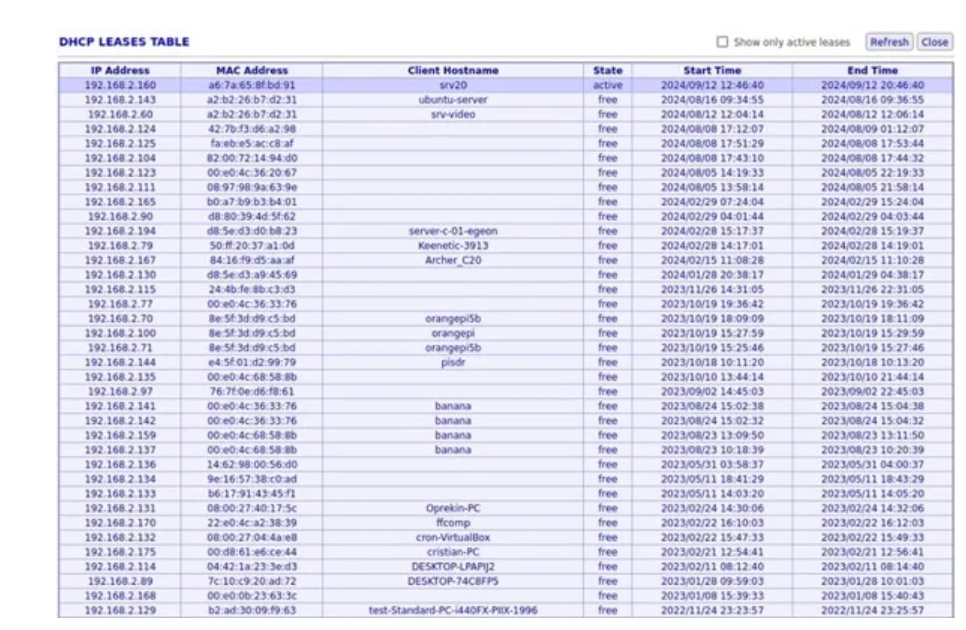Select the DESKTOP-LPAPIJ2 lease row
Image resolution: width=966 pixels, height=630 pixels.
[x=453, y=566]
